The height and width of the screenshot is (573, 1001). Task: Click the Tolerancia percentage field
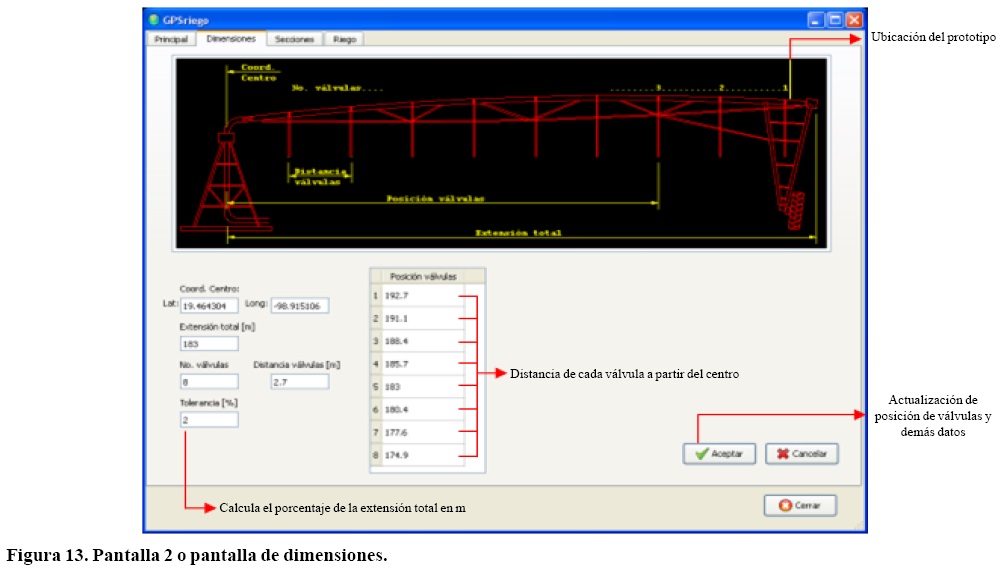pyautogui.click(x=208, y=420)
